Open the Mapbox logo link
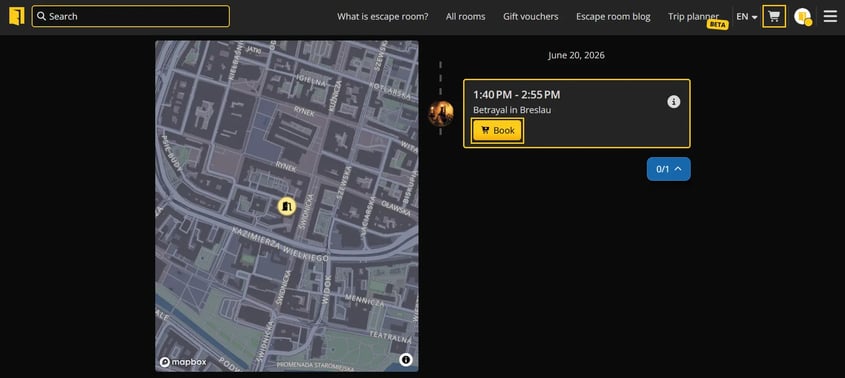The height and width of the screenshot is (378, 845). point(183,362)
